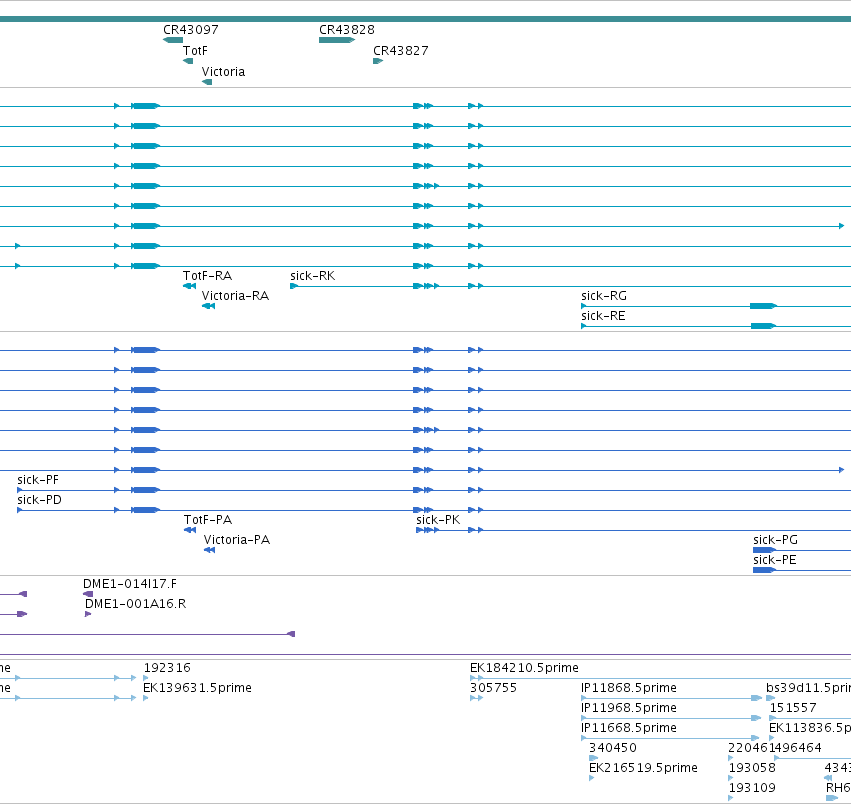The width and height of the screenshot is (851, 804).
Task: Select the IP11668.5prime EST label
Action: [x=628, y=728]
